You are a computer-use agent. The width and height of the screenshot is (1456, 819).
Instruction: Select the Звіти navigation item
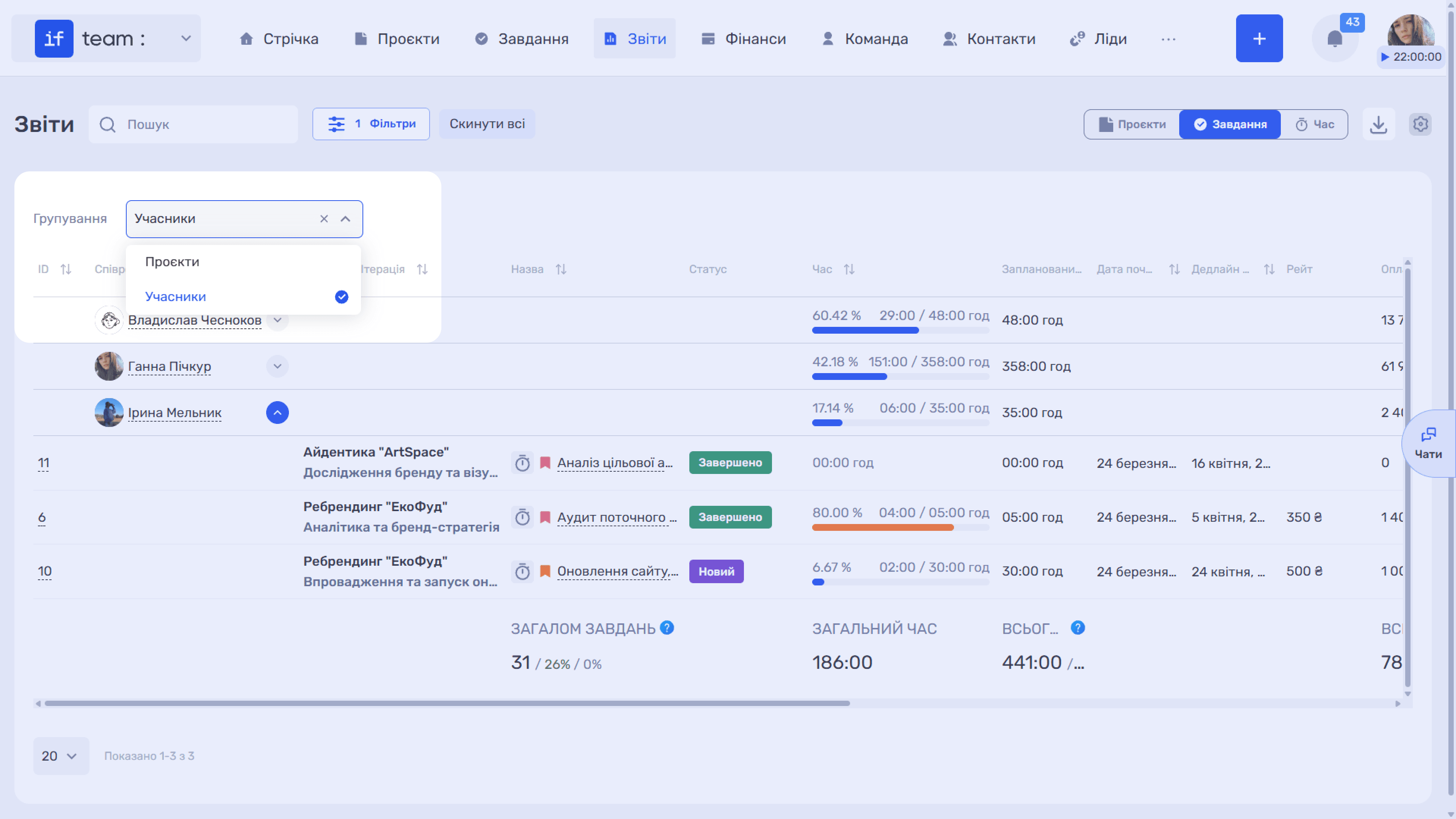635,38
